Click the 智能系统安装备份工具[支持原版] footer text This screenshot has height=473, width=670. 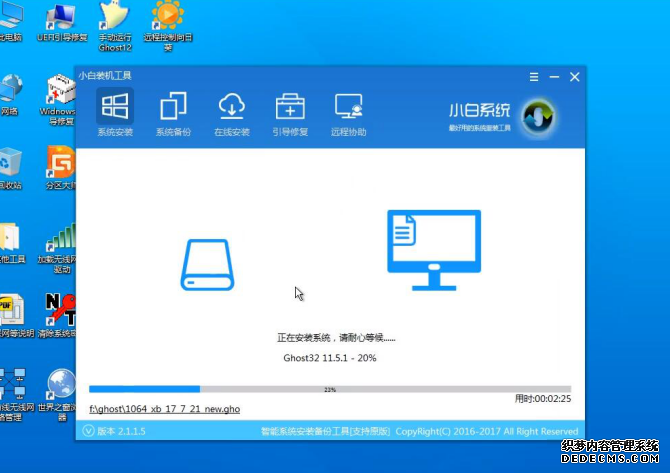point(326,431)
